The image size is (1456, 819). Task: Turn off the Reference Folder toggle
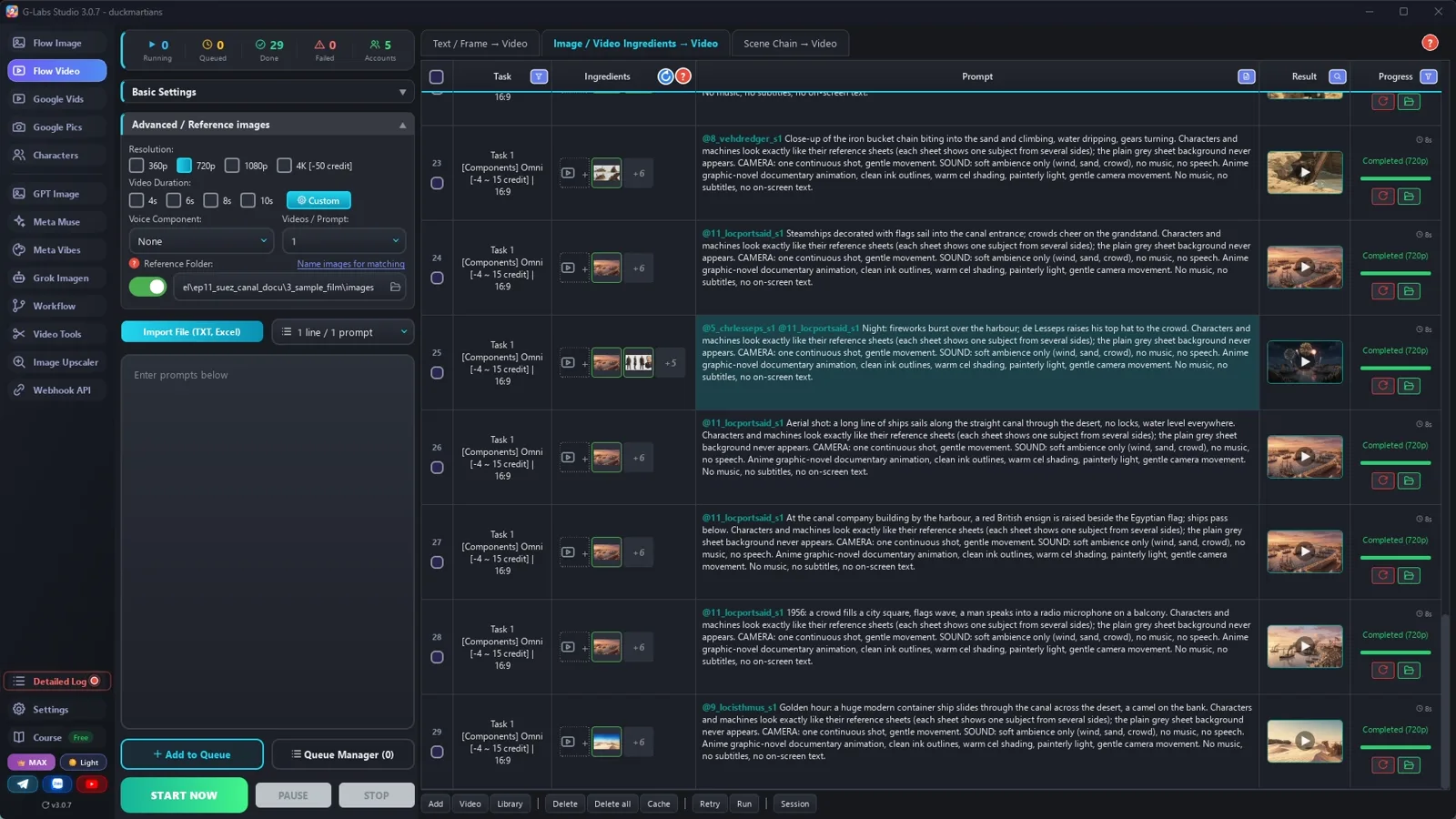pyautogui.click(x=147, y=287)
